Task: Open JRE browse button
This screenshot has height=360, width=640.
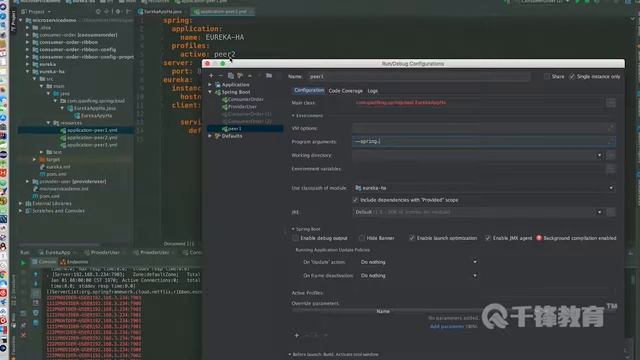Action: (x=611, y=212)
